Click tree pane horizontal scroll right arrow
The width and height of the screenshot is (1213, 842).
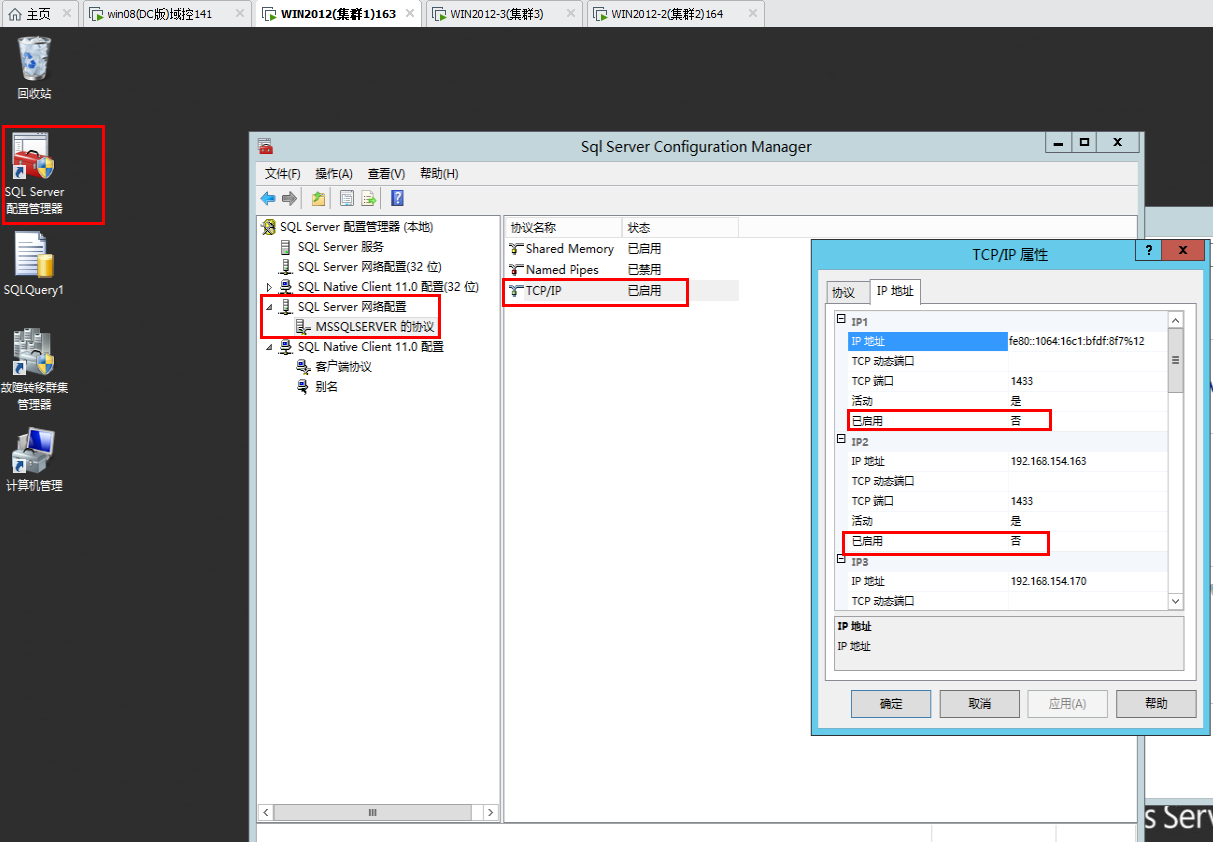(489, 813)
